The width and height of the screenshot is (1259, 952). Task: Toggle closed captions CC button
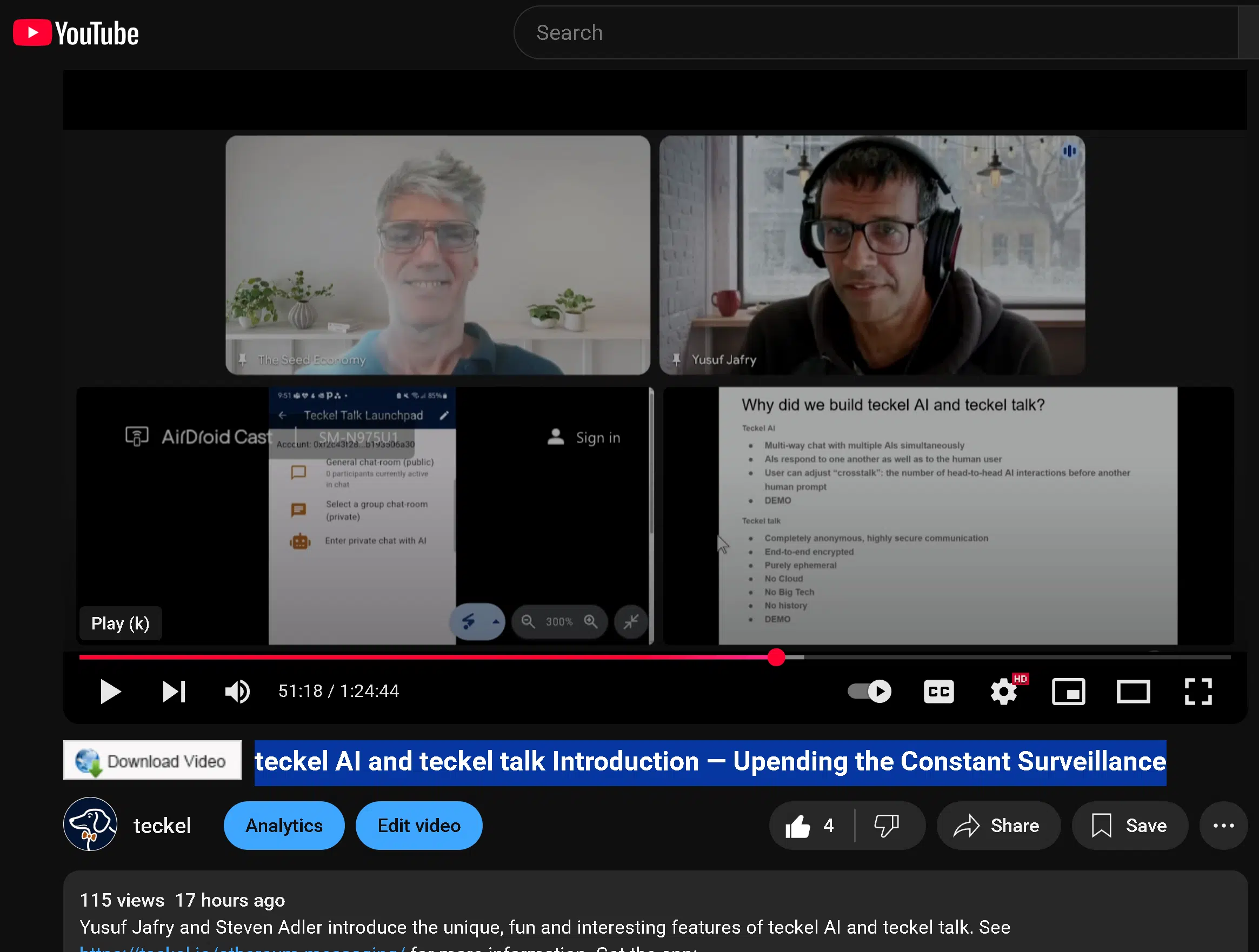(938, 692)
